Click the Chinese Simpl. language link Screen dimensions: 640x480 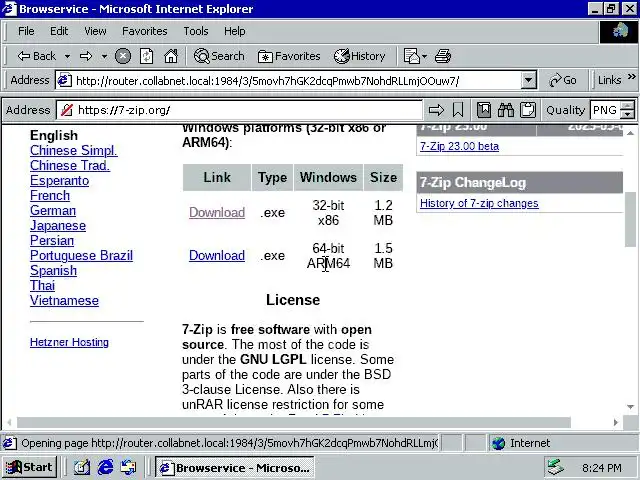tap(73, 151)
